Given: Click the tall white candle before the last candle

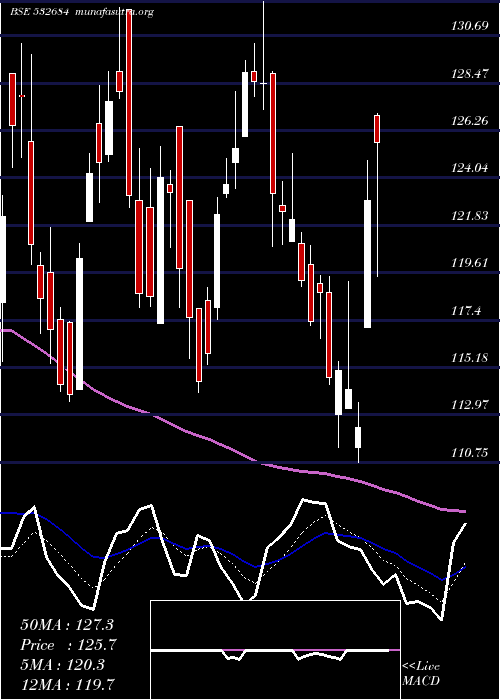Looking at the screenshot, I should click(367, 264).
